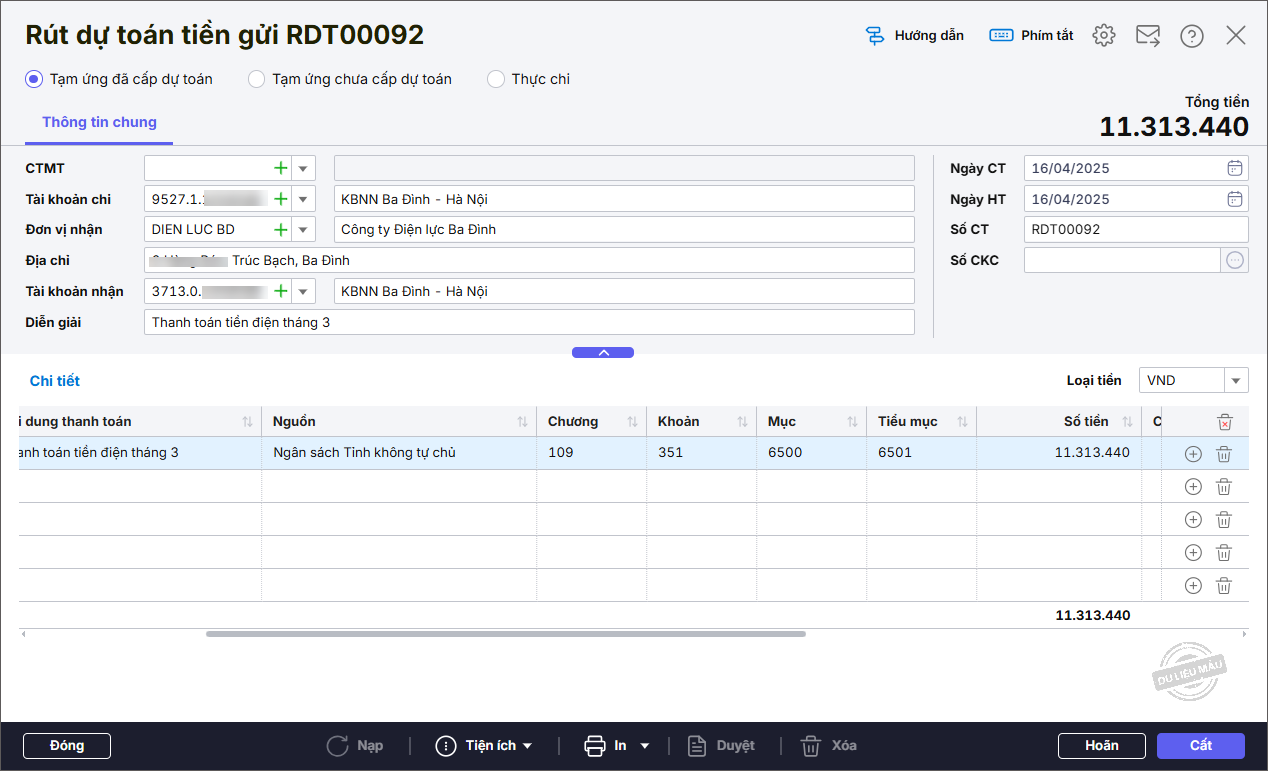This screenshot has width=1268, height=771.
Task: Click the envelope feedback icon
Action: pos(1147,35)
